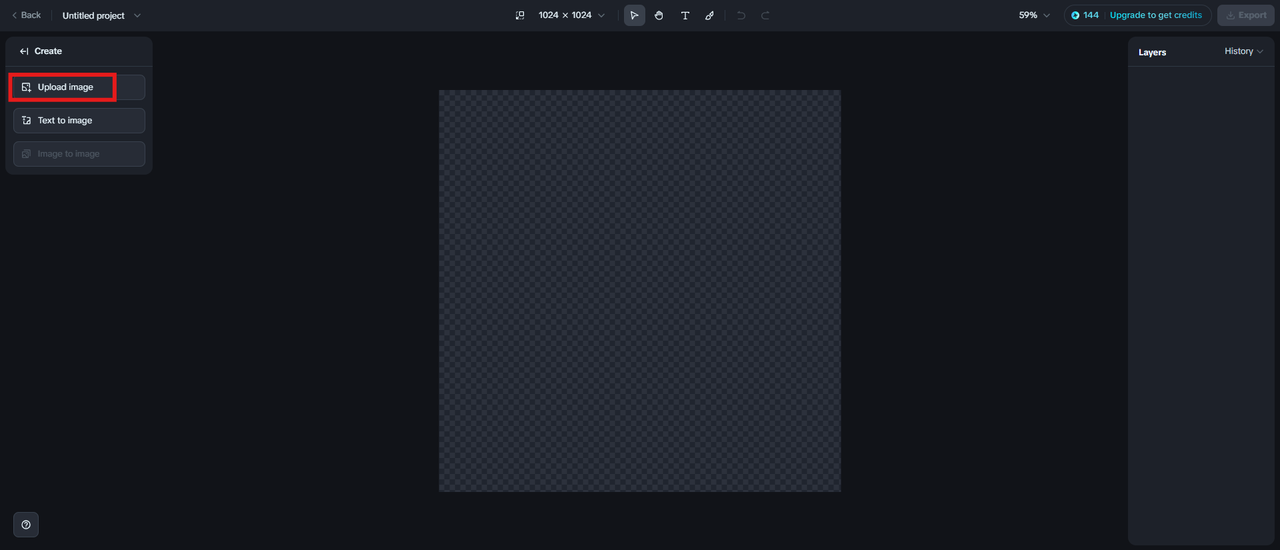Select the brush drawing tool
This screenshot has height=550, width=1280.
point(709,15)
